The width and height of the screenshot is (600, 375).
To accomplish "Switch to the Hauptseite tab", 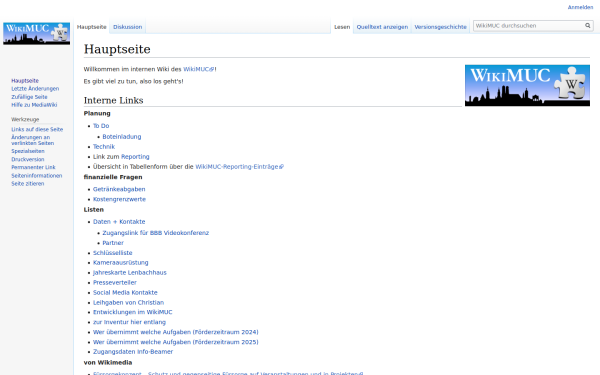I will (91, 27).
